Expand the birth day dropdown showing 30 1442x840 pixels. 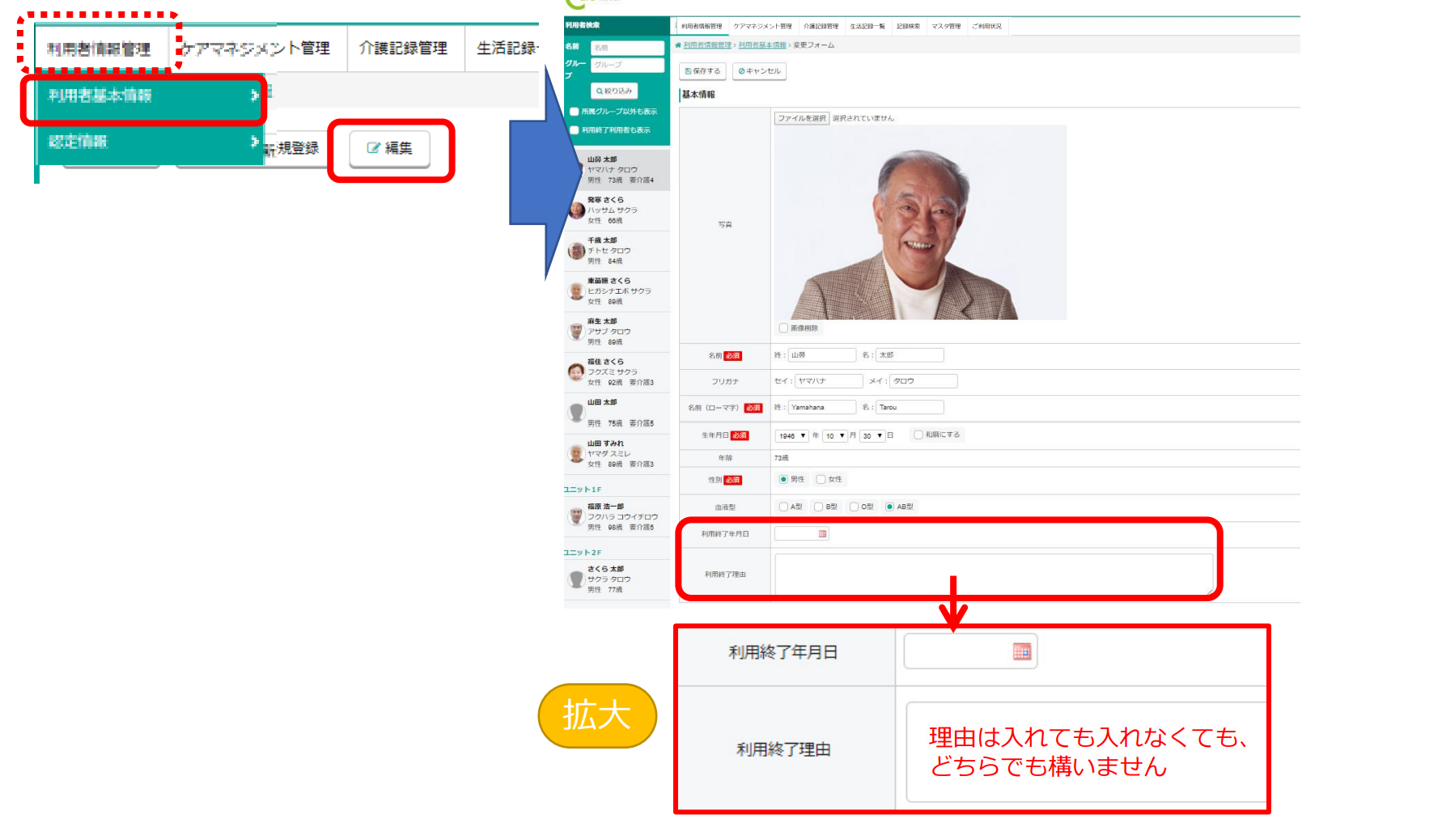coord(872,435)
